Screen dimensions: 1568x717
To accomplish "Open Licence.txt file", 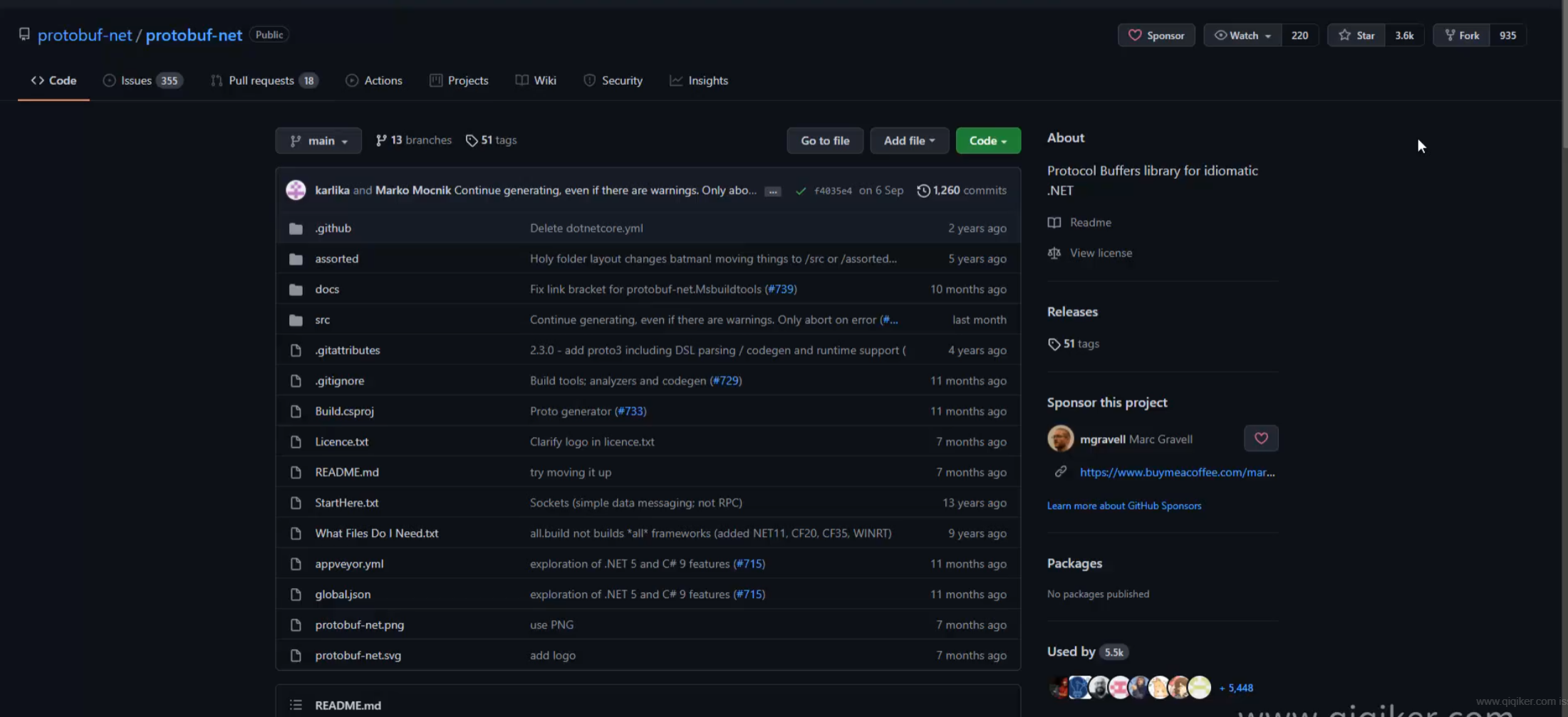I will tap(341, 442).
